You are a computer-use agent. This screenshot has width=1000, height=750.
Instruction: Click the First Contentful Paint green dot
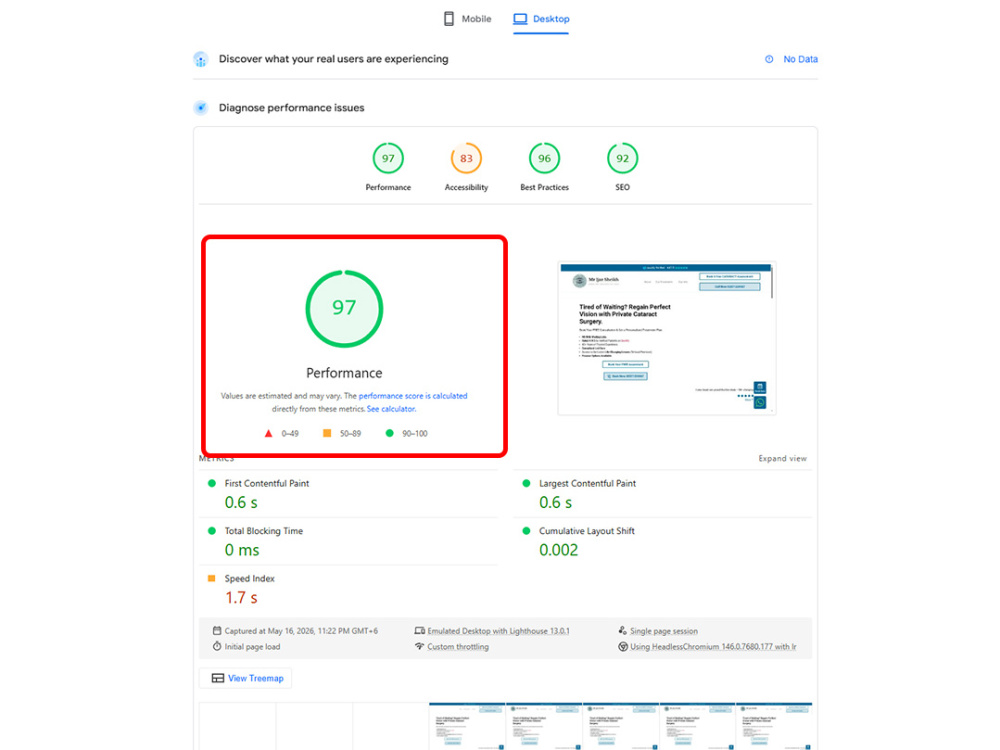212,483
